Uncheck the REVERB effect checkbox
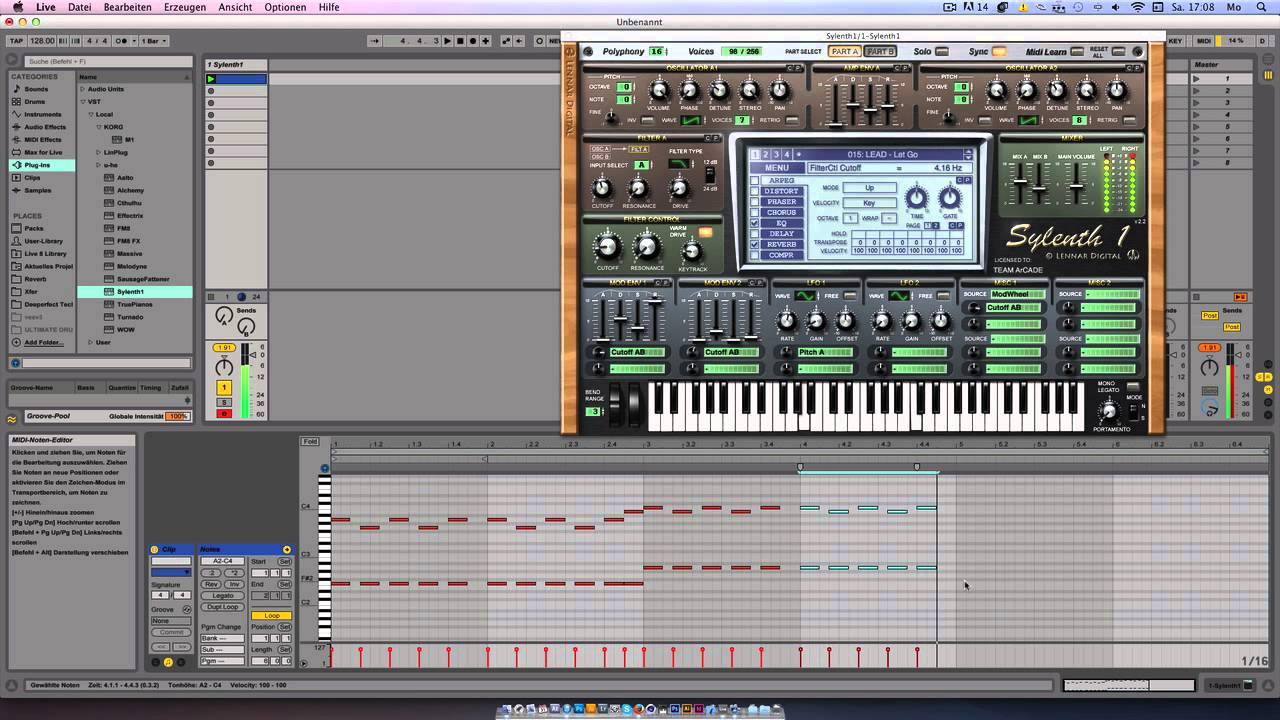 coord(755,244)
